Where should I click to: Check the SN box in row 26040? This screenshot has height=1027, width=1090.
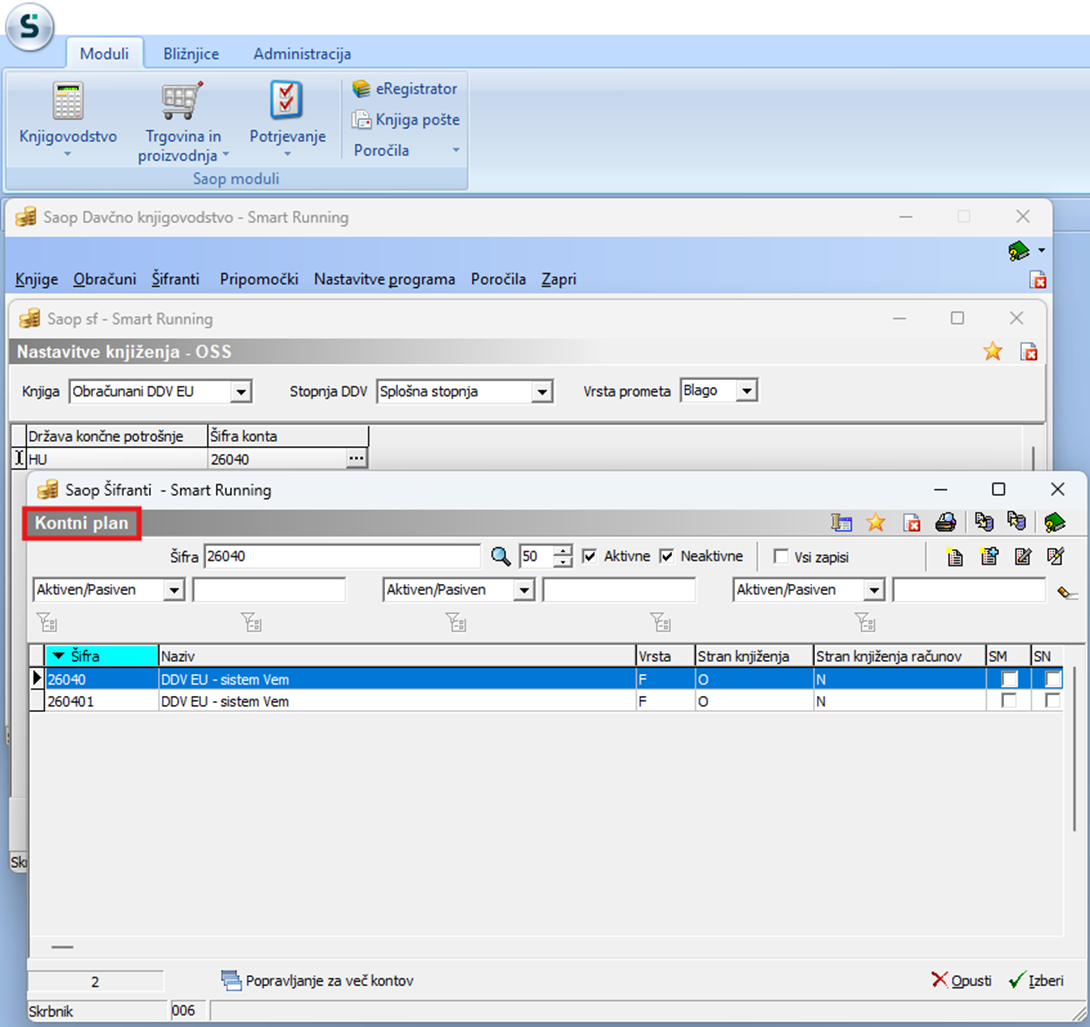coord(1053,679)
